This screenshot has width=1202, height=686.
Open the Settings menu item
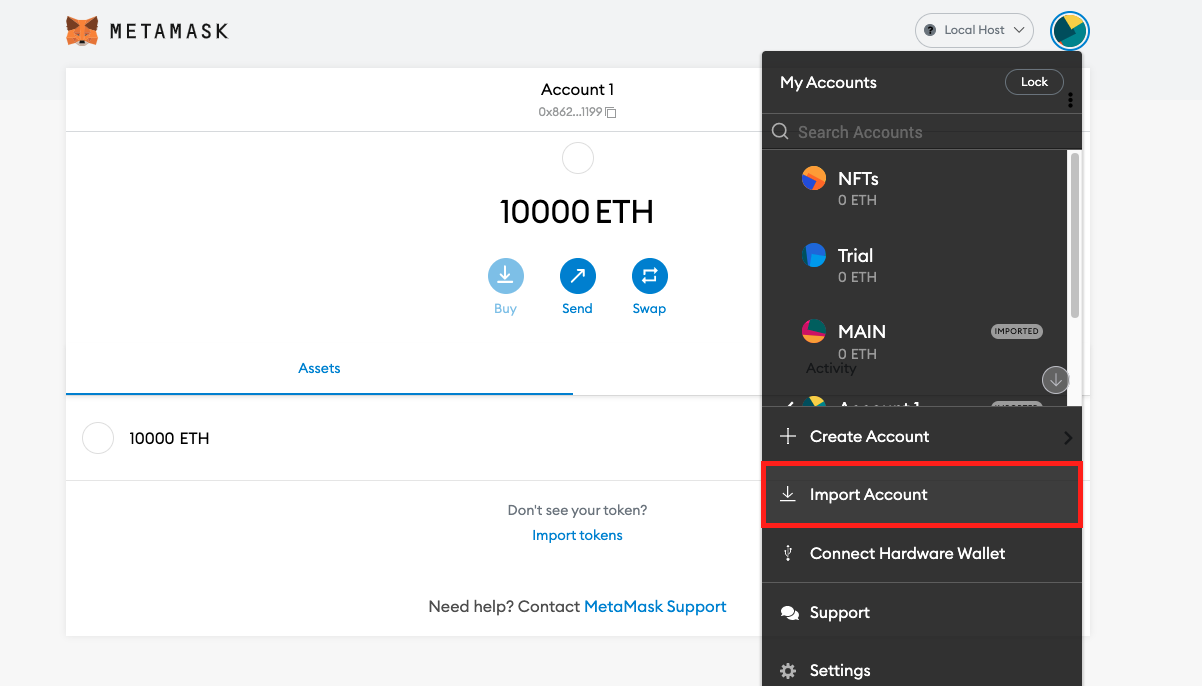922,668
